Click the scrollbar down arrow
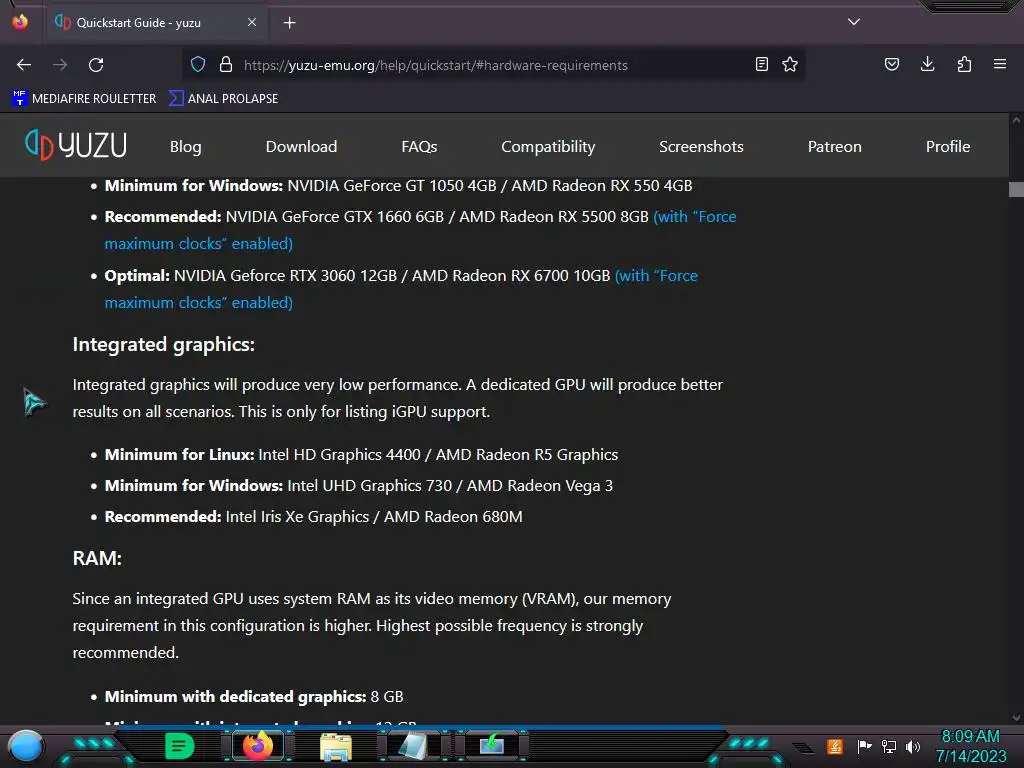This screenshot has width=1024, height=768. pos(1016,717)
